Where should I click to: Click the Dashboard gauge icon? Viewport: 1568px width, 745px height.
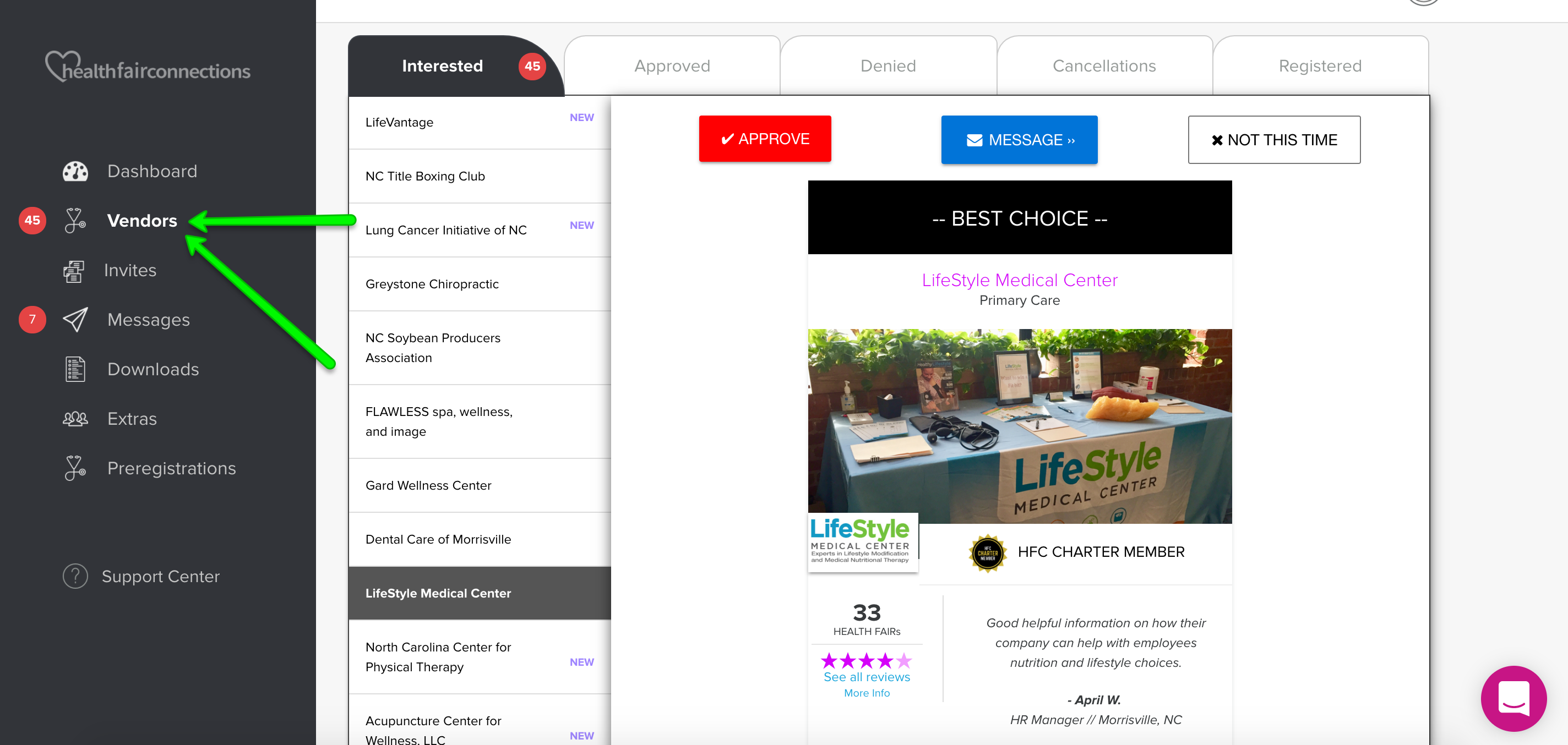tap(75, 172)
